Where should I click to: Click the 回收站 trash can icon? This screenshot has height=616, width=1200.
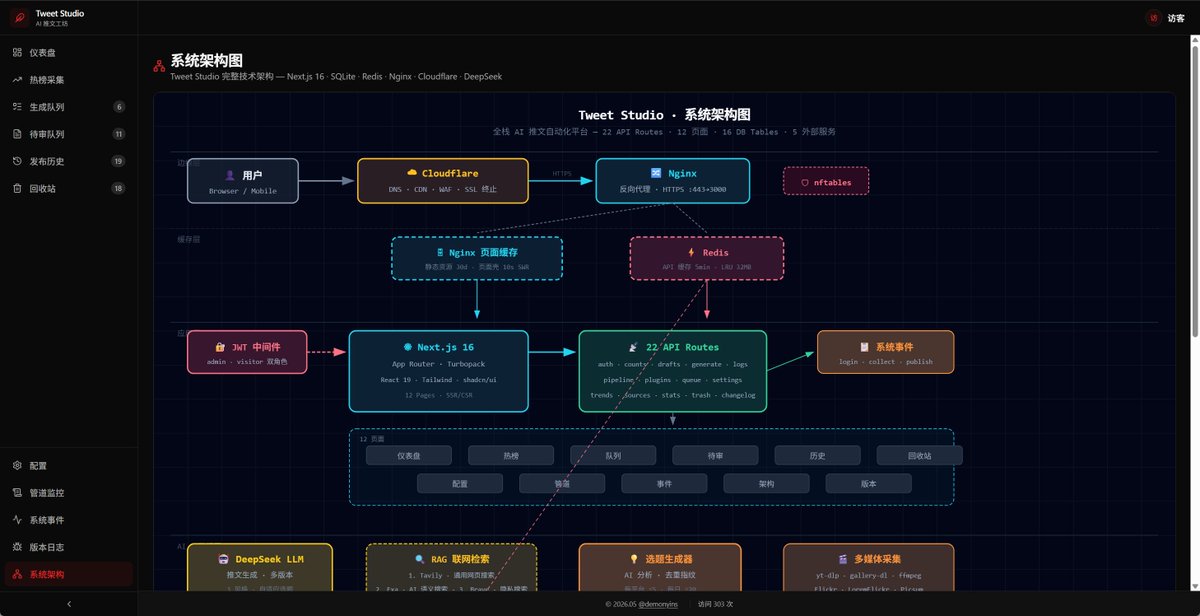point(17,188)
